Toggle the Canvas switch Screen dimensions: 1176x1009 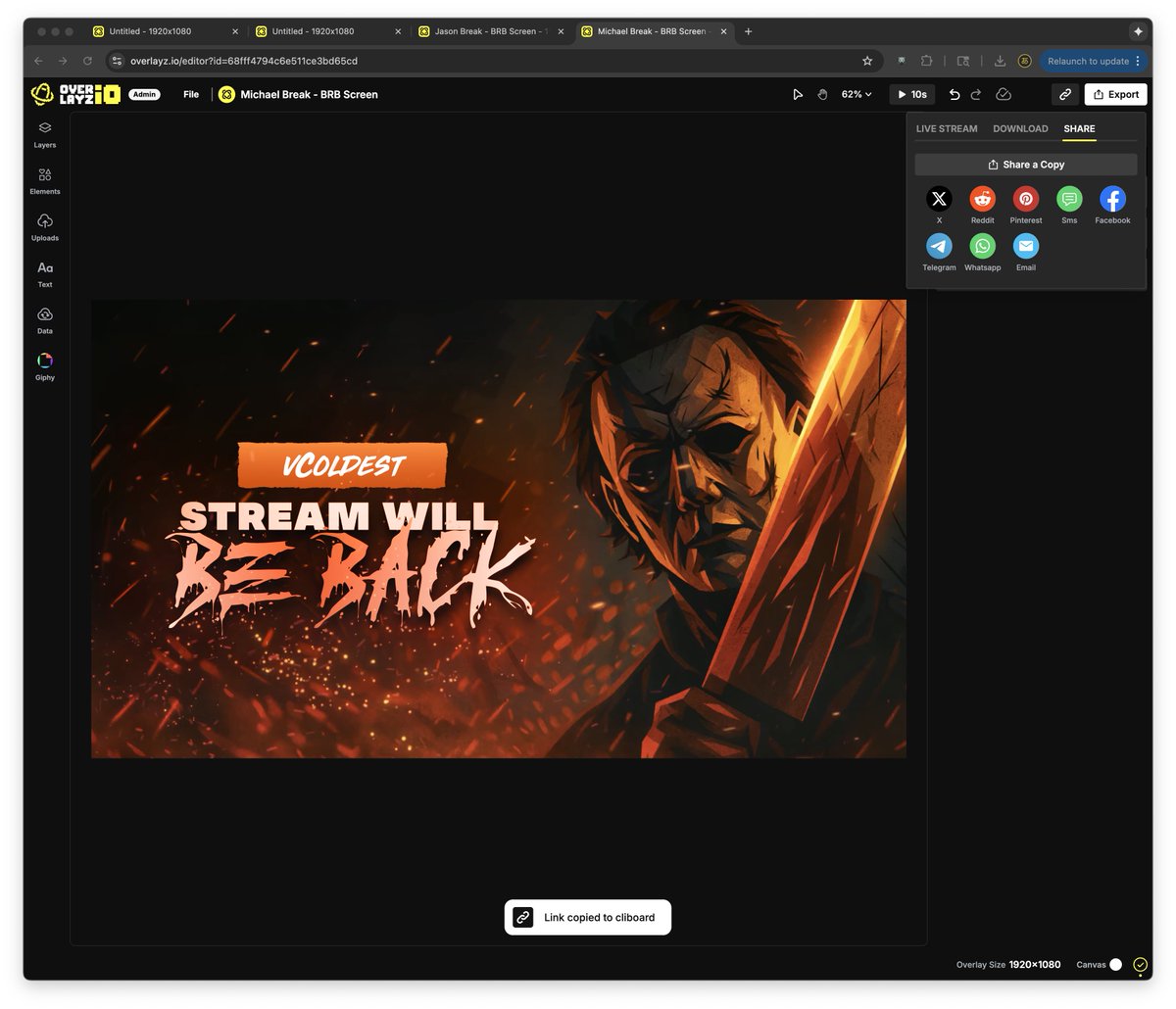[x=1115, y=965]
